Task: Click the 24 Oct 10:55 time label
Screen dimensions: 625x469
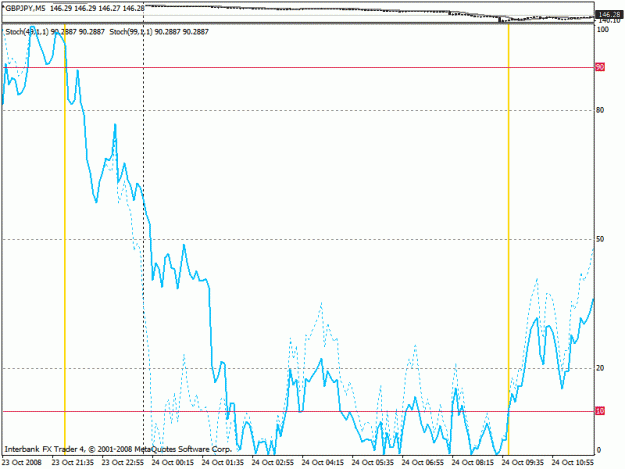Action: tap(572, 462)
